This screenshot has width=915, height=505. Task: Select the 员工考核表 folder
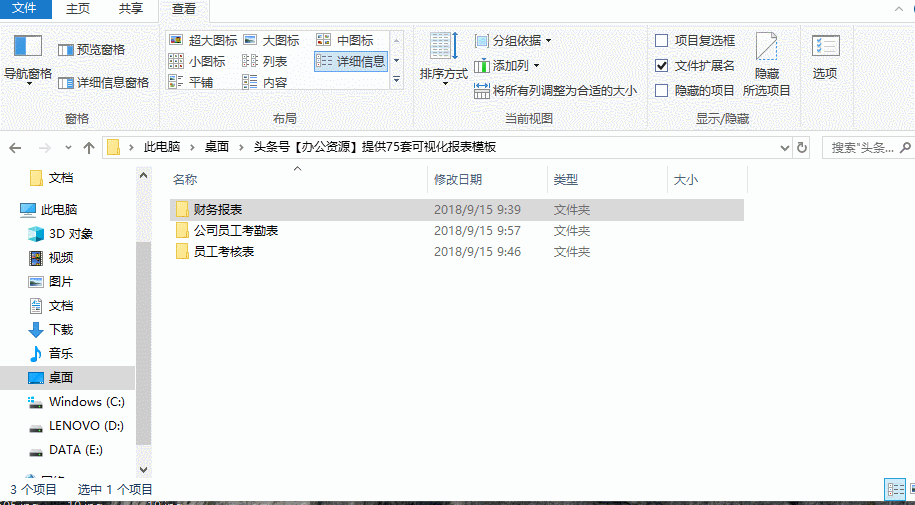pyautogui.click(x=457, y=252)
